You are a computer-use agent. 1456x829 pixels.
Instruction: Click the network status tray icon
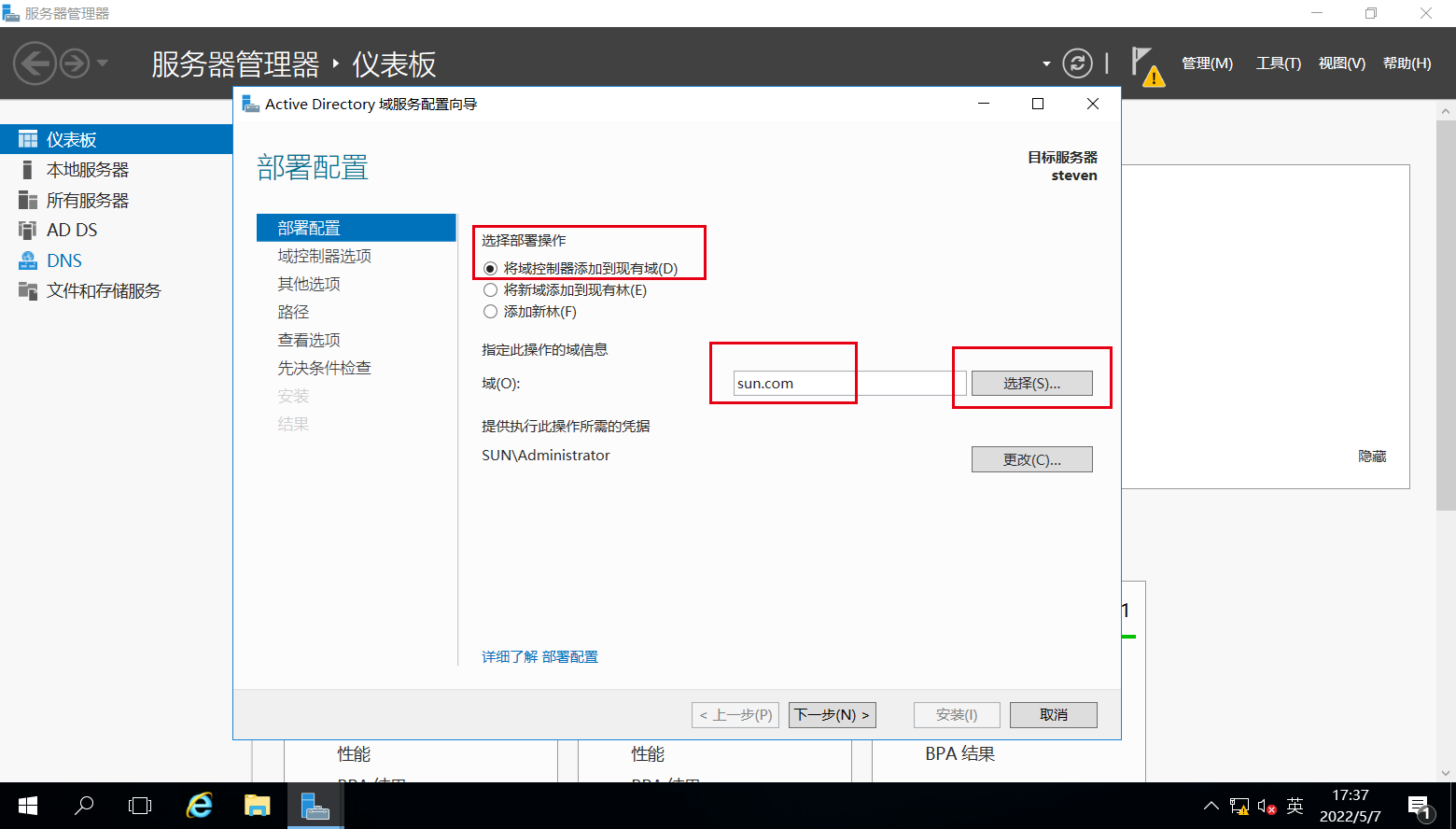[x=1239, y=806]
